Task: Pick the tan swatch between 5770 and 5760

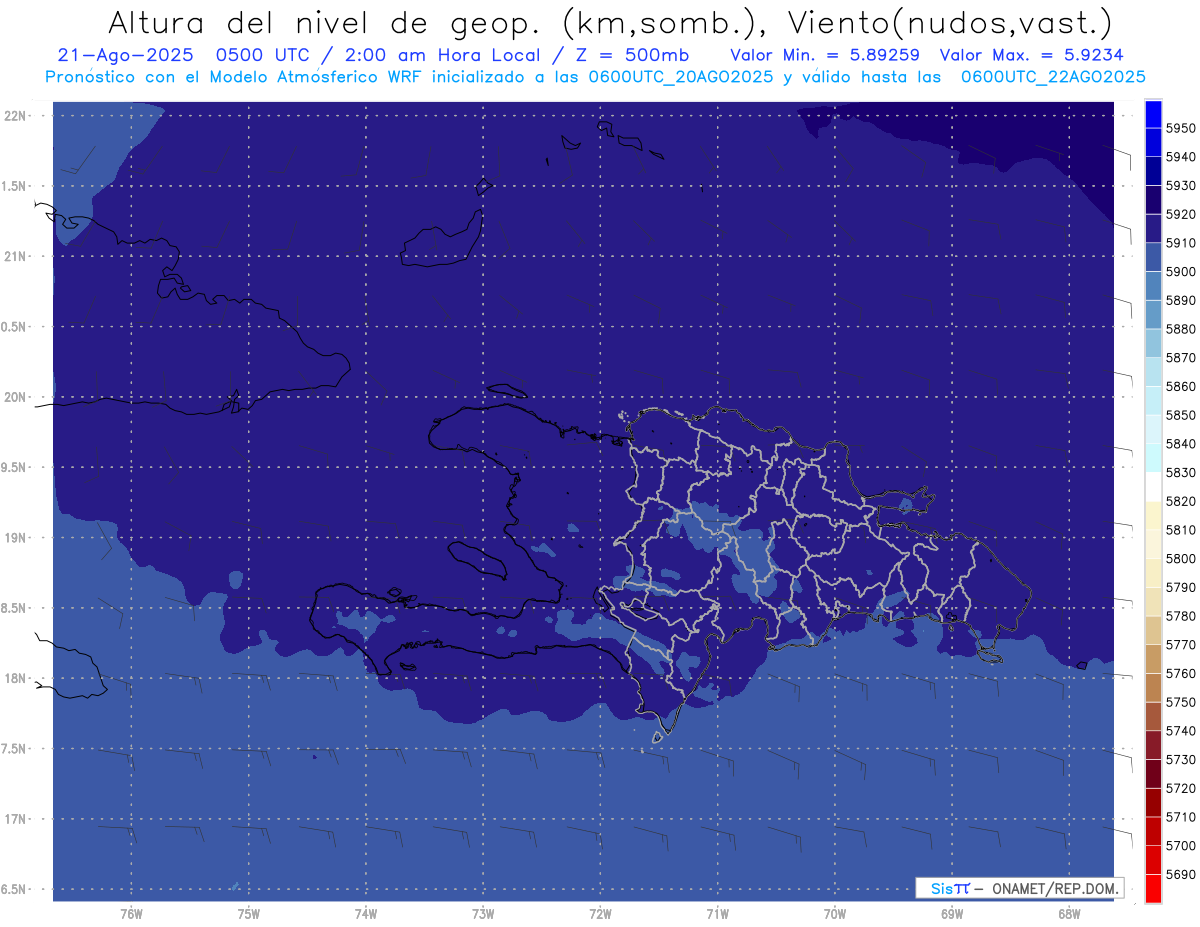Action: click(1153, 659)
